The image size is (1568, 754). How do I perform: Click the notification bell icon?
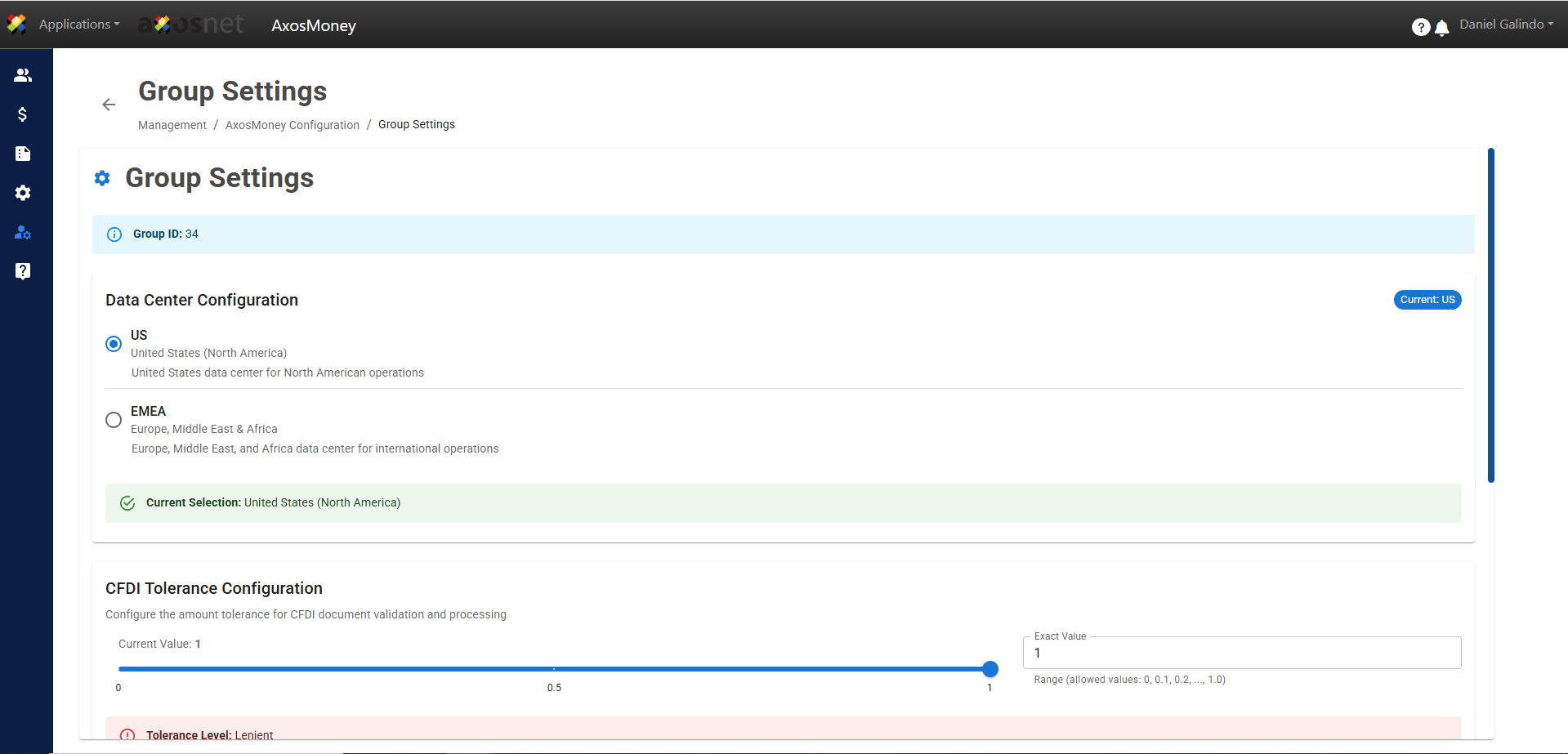pos(1442,28)
